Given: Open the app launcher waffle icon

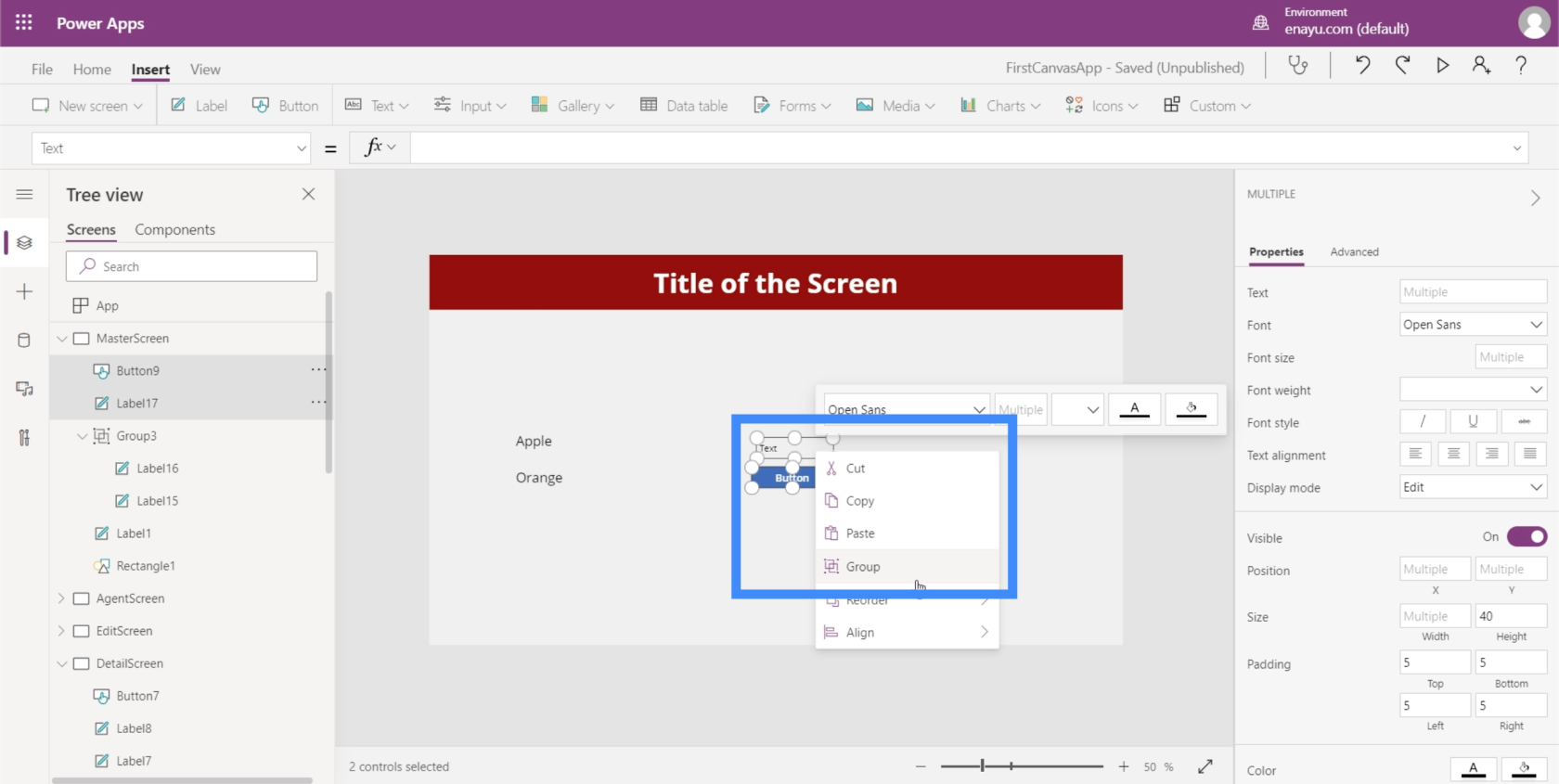Looking at the screenshot, I should (x=23, y=22).
